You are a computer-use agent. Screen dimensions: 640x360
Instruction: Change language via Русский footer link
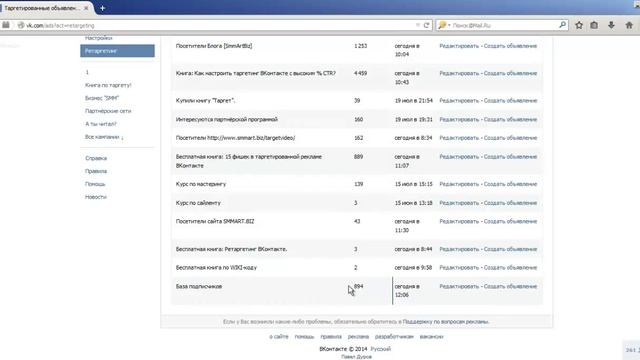pos(380,349)
